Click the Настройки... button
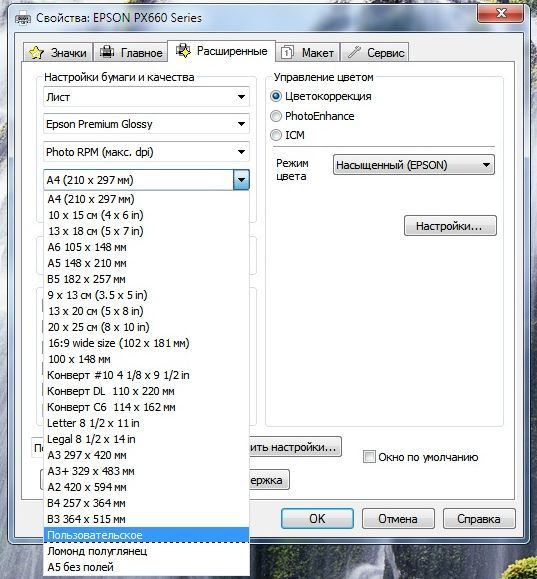This screenshot has height=579, width=537. point(450,226)
